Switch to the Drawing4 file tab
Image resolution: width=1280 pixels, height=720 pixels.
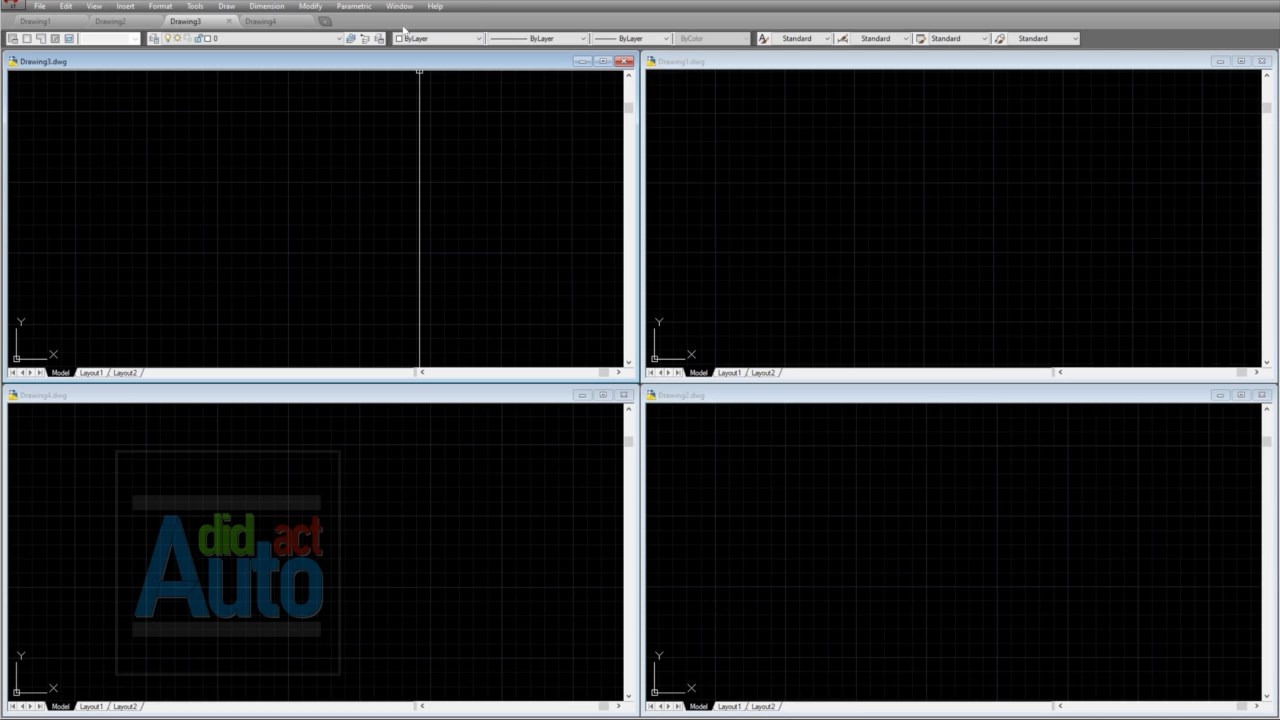[260, 21]
